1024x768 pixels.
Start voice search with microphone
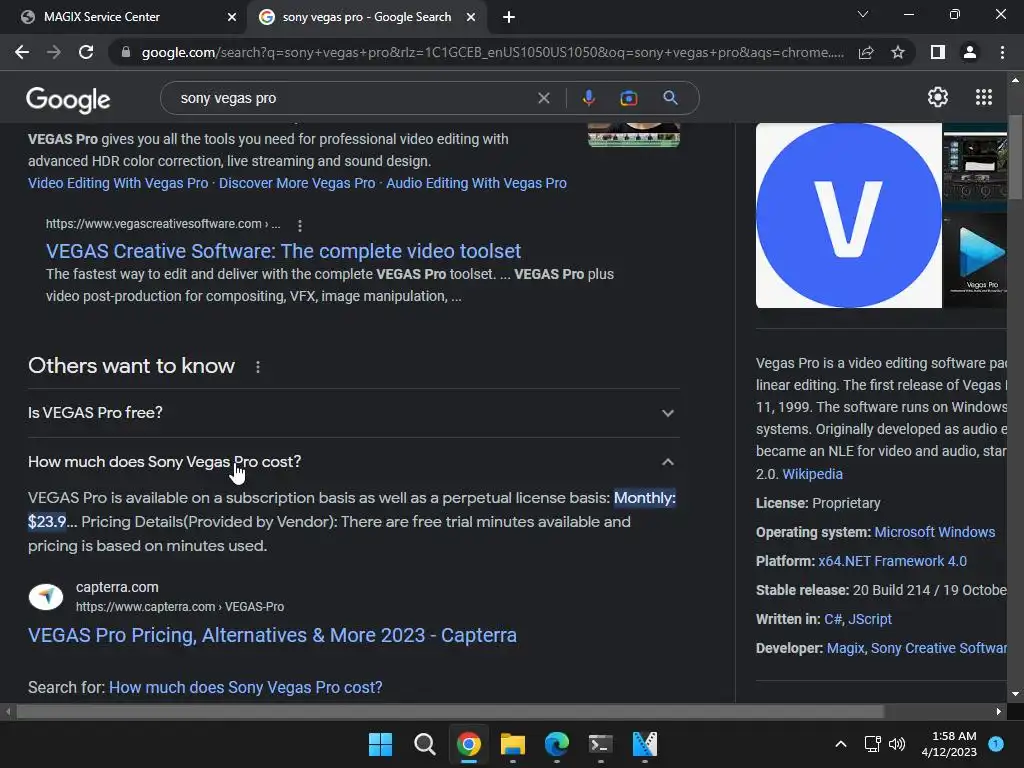pos(588,98)
